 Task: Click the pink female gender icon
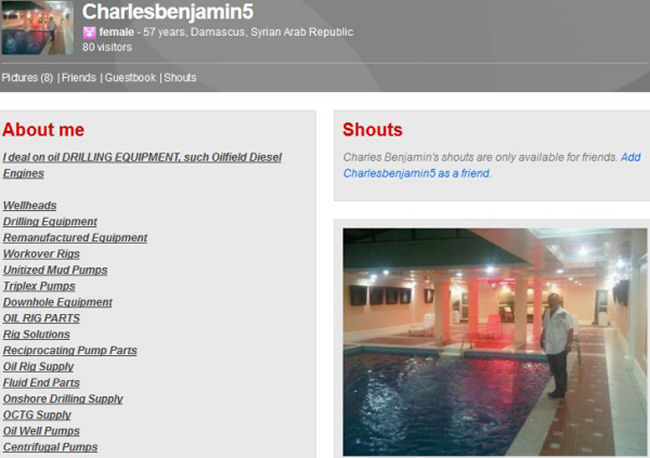tap(89, 32)
